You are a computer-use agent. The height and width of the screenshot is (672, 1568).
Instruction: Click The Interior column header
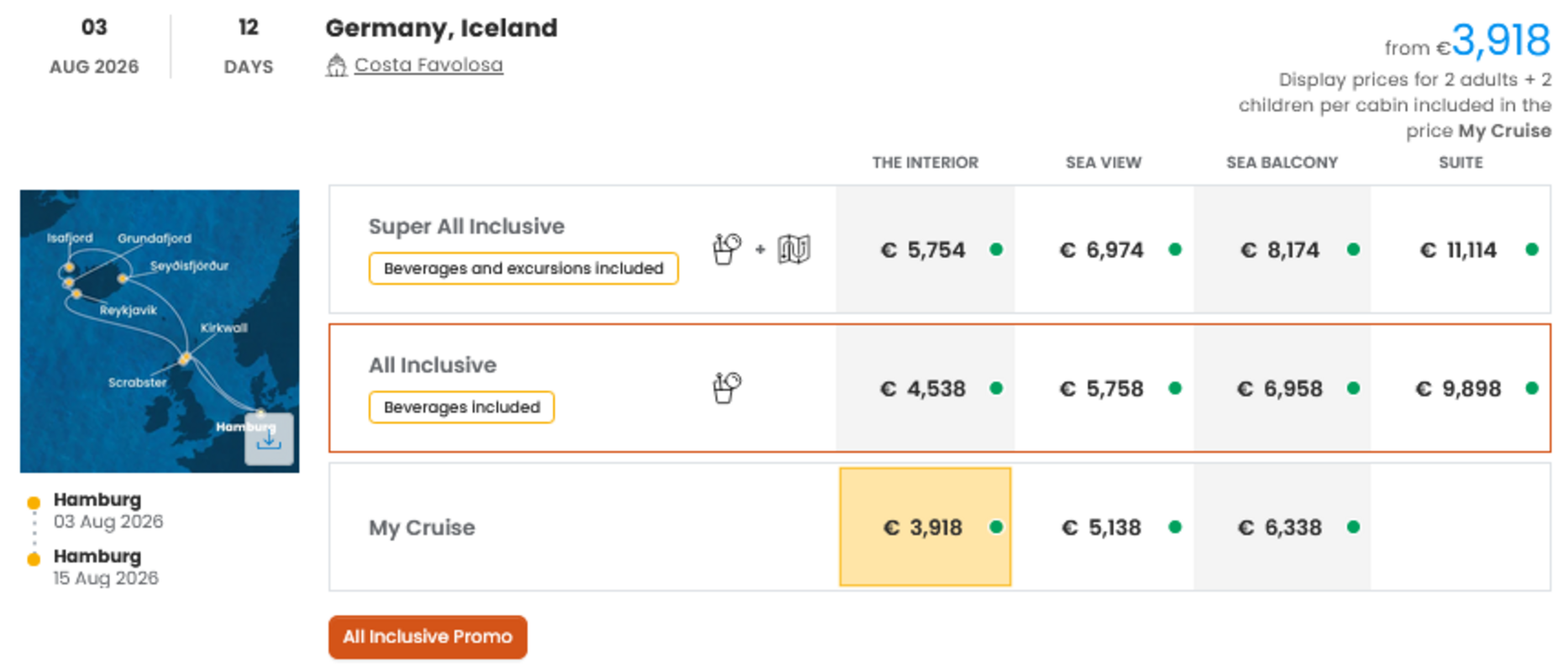(x=925, y=163)
